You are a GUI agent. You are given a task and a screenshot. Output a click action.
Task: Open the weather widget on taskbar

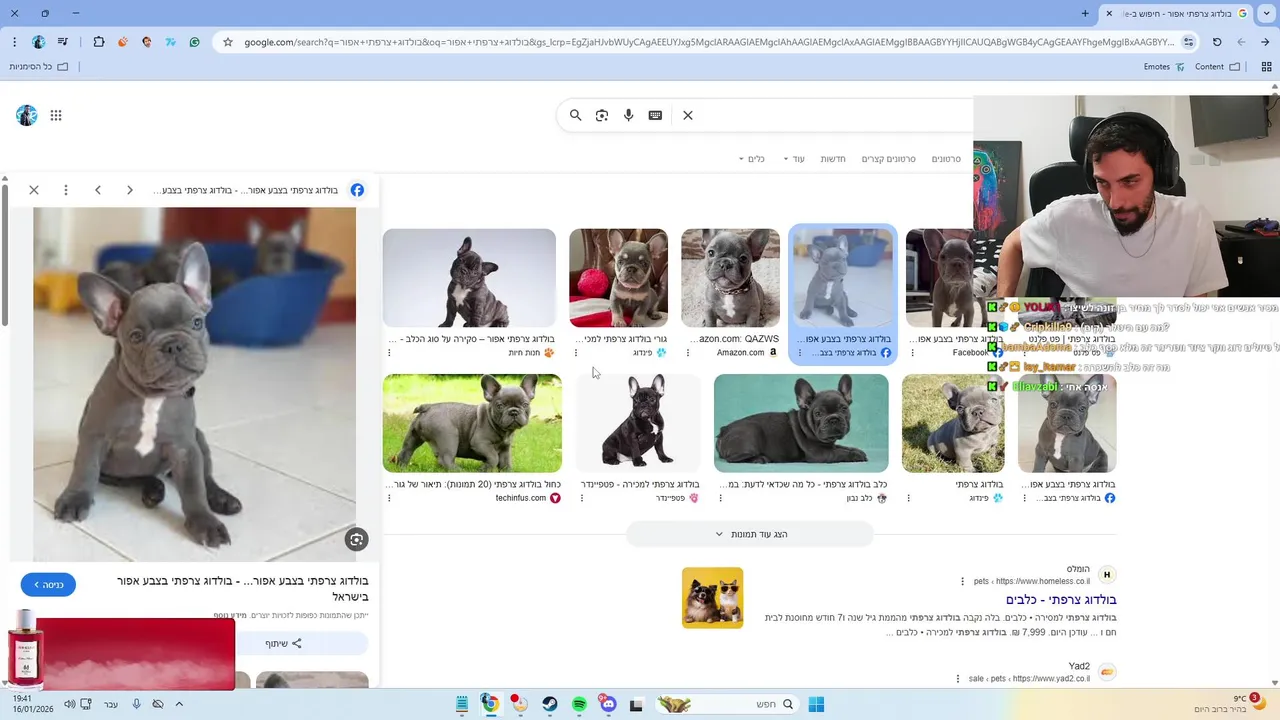point(1228,704)
